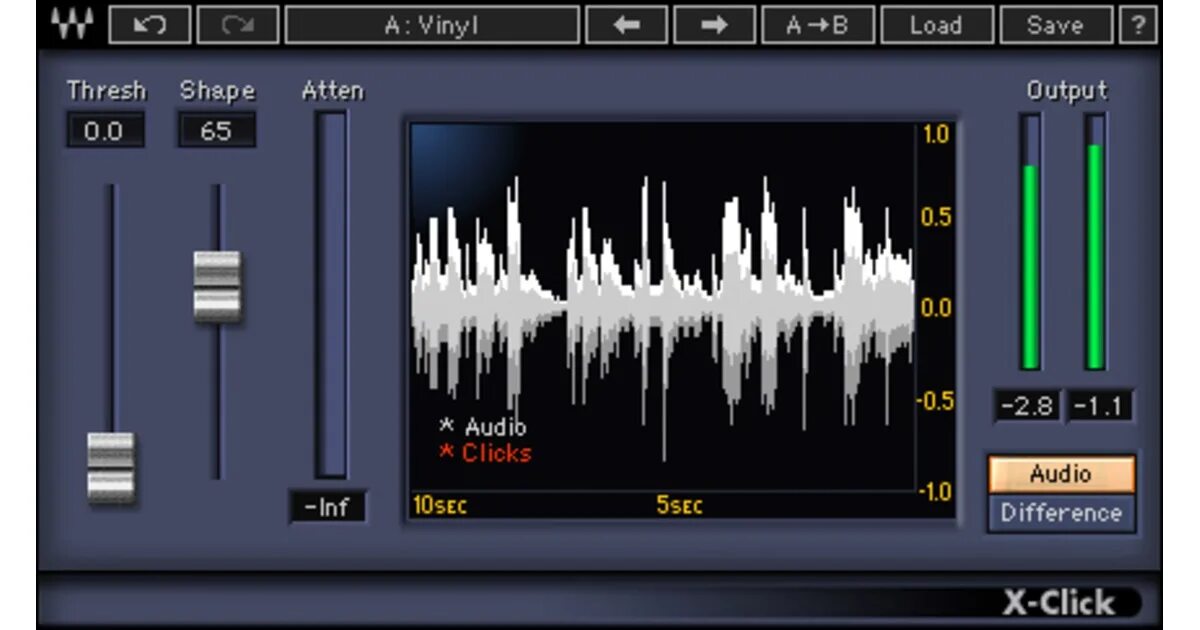This screenshot has width=1200, height=630.
Task: Grab the Shape slider handle
Action: pyautogui.click(x=217, y=287)
